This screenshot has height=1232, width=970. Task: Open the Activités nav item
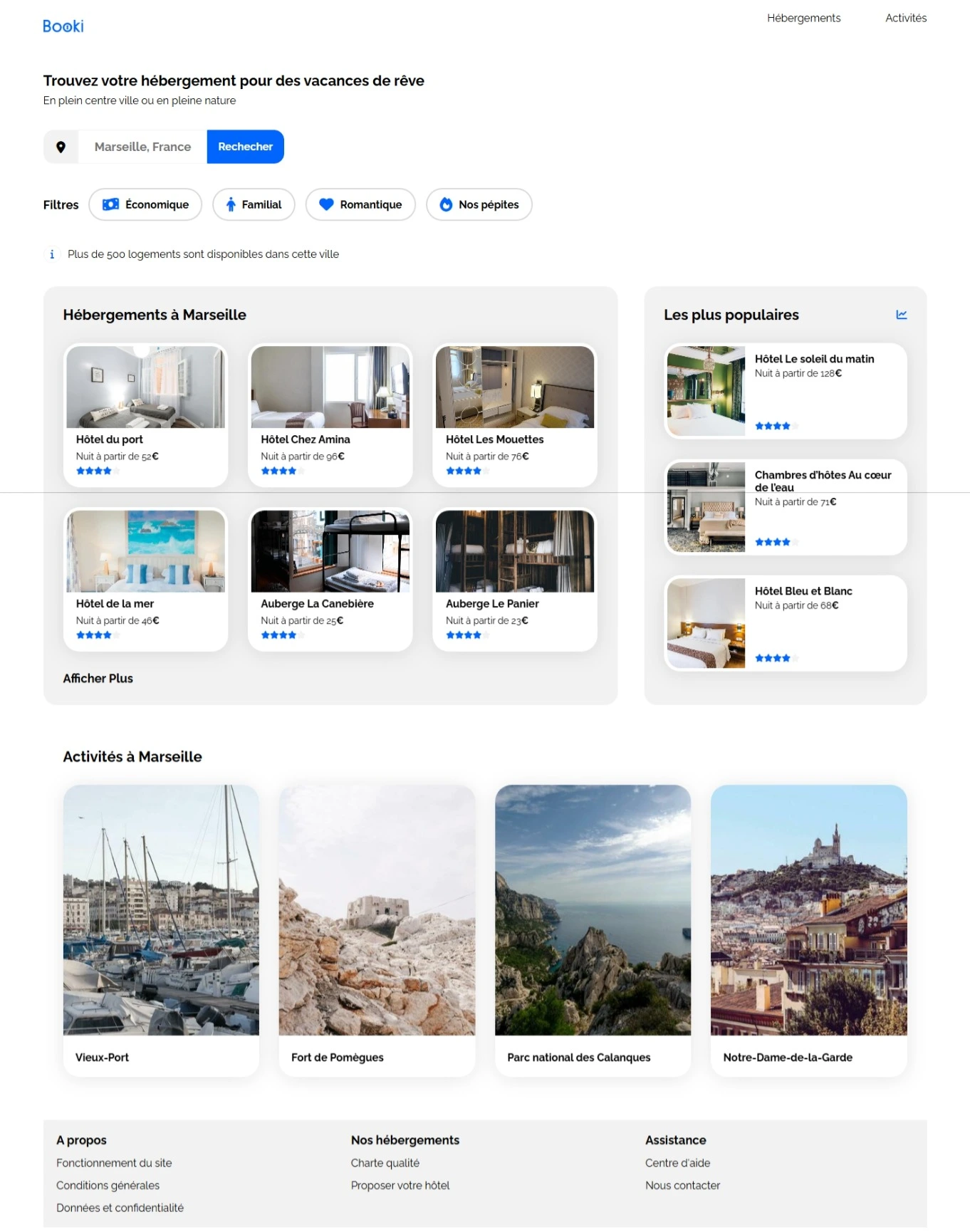(906, 18)
